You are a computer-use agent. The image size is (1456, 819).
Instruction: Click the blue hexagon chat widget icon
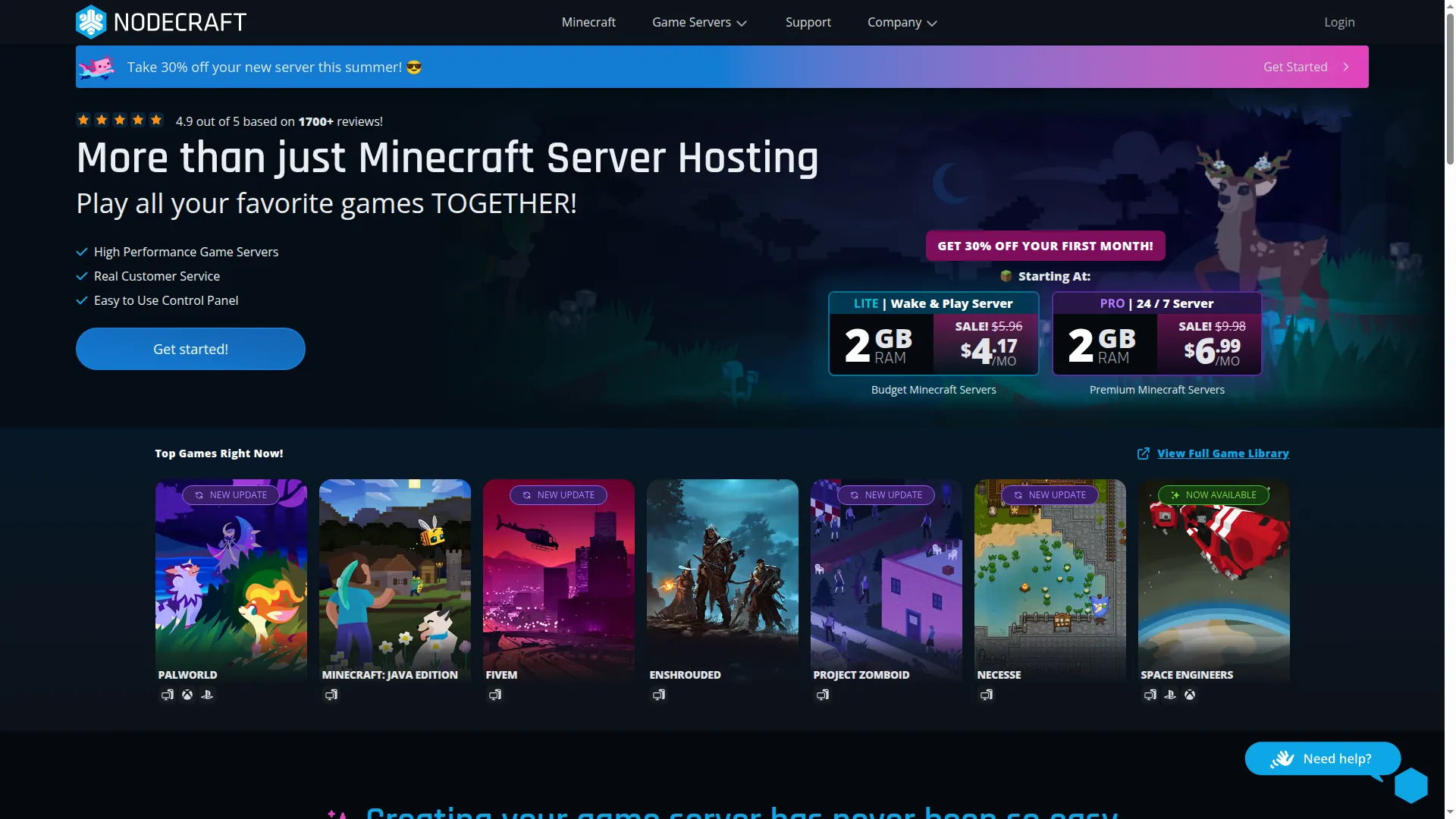(x=1411, y=785)
